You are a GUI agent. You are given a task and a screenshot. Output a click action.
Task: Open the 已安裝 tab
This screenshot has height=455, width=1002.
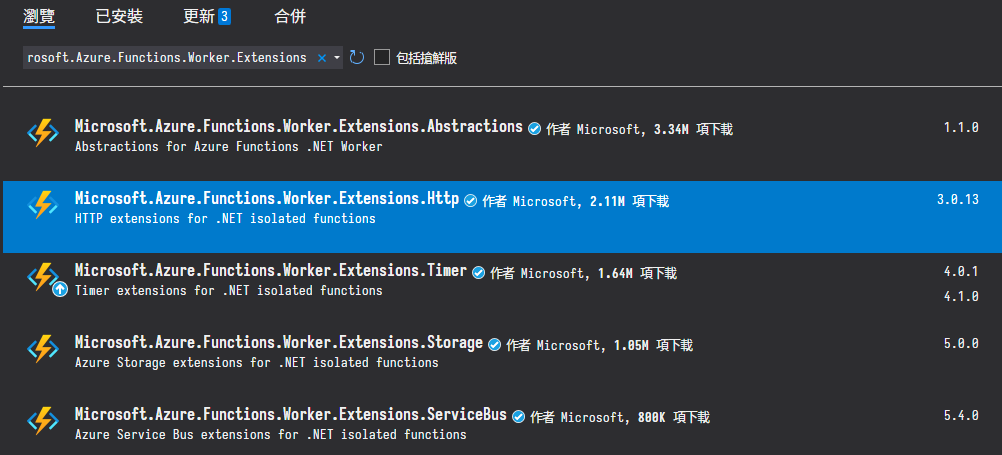pos(119,17)
